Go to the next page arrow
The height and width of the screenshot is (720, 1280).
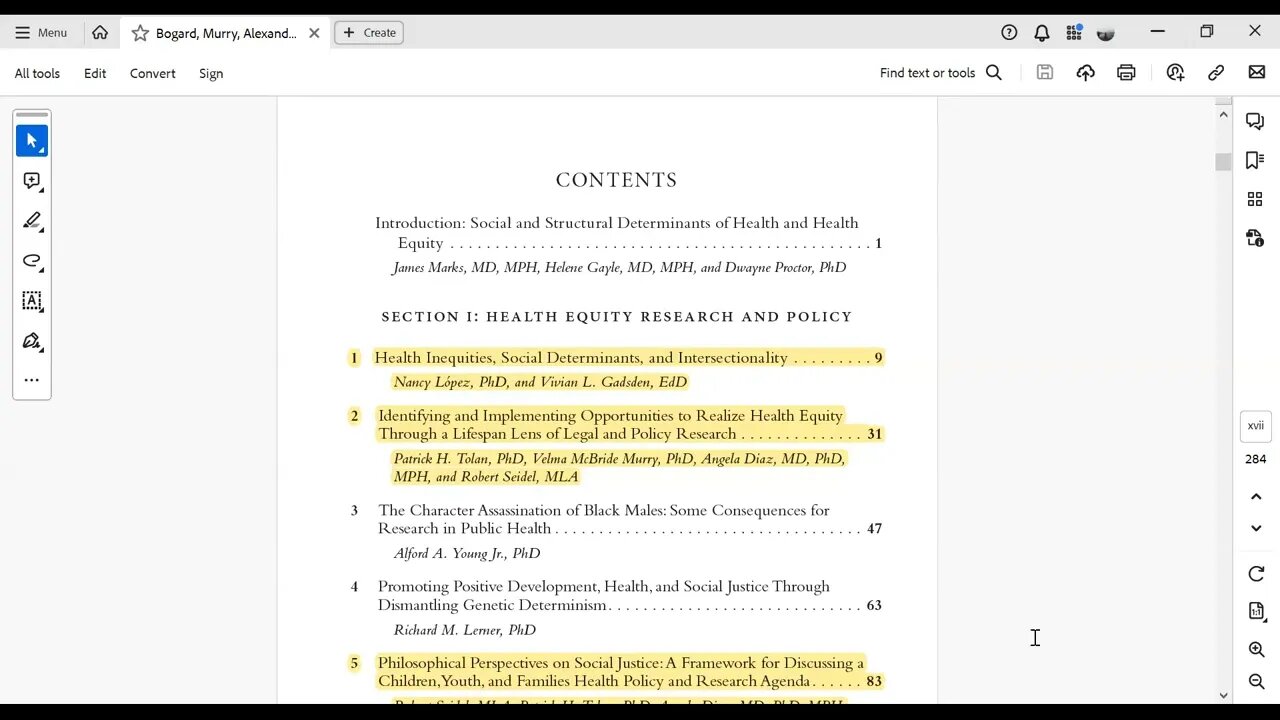point(1256,528)
